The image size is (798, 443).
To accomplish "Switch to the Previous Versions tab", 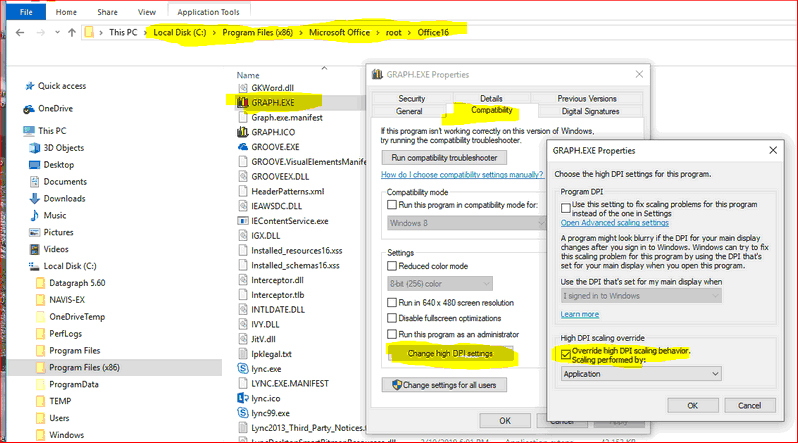I will click(x=587, y=98).
